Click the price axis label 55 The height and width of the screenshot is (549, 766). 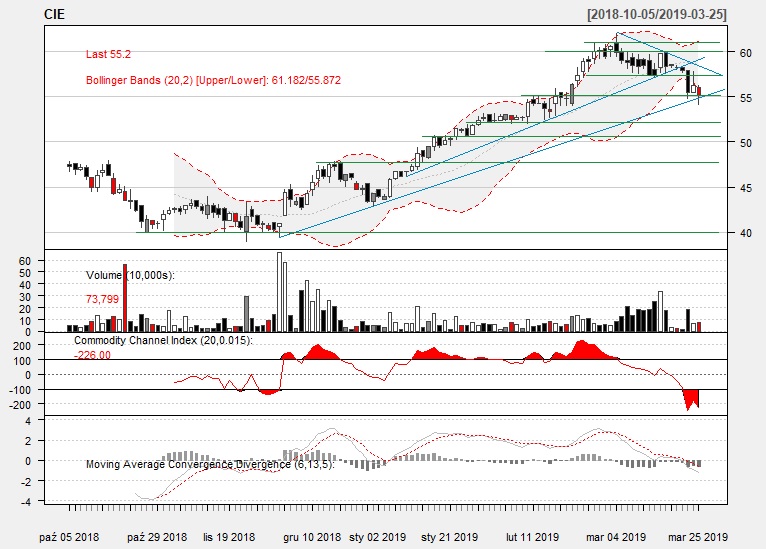745,98
